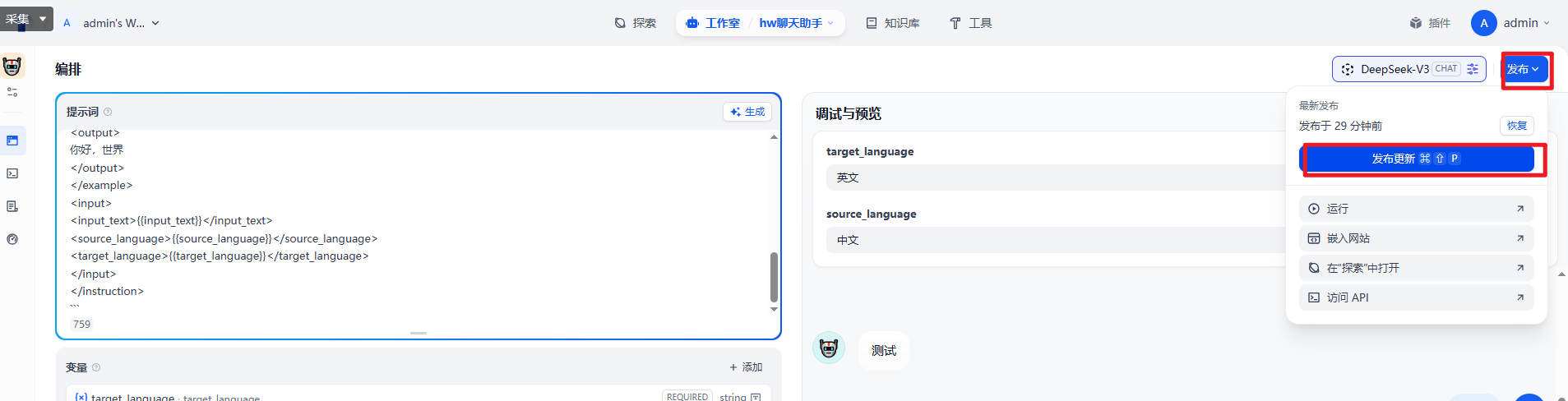The width and height of the screenshot is (1568, 401).
Task: Open the DeepSeek-V3 model selector
Action: point(1409,69)
